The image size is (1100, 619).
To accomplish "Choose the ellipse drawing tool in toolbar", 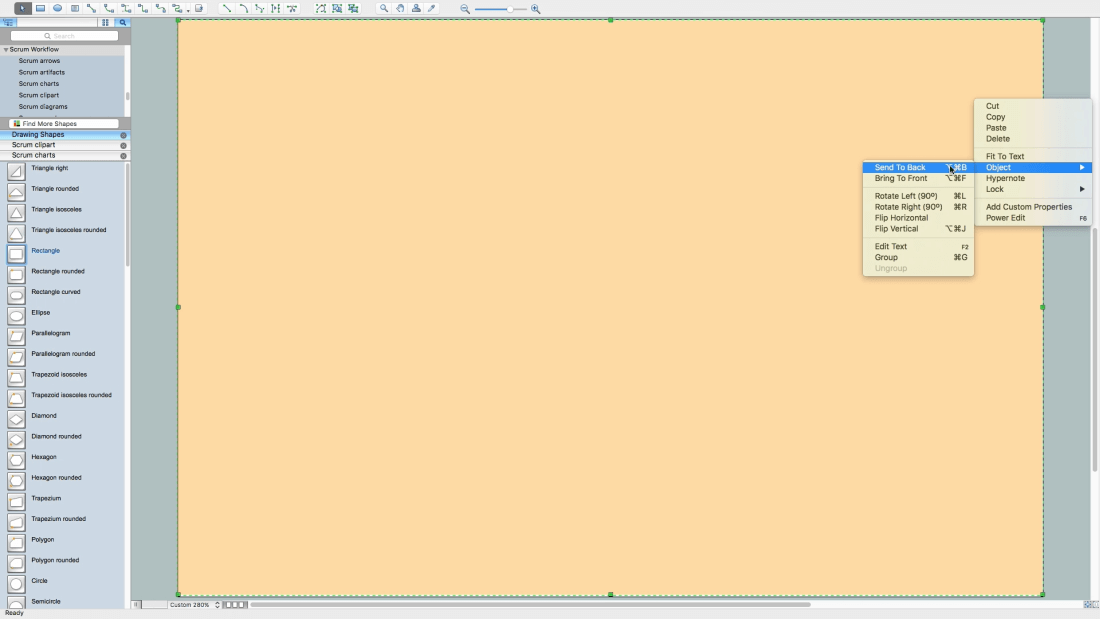I will [x=58, y=8].
